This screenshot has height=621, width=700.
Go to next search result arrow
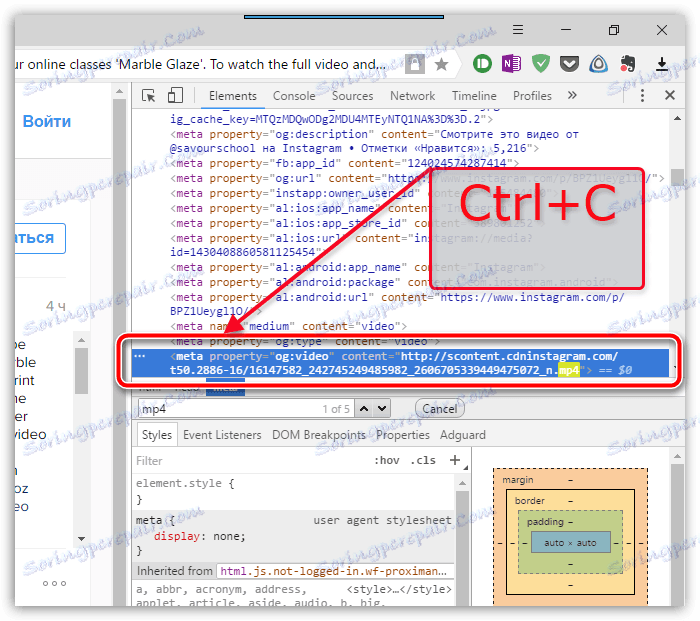pos(382,408)
